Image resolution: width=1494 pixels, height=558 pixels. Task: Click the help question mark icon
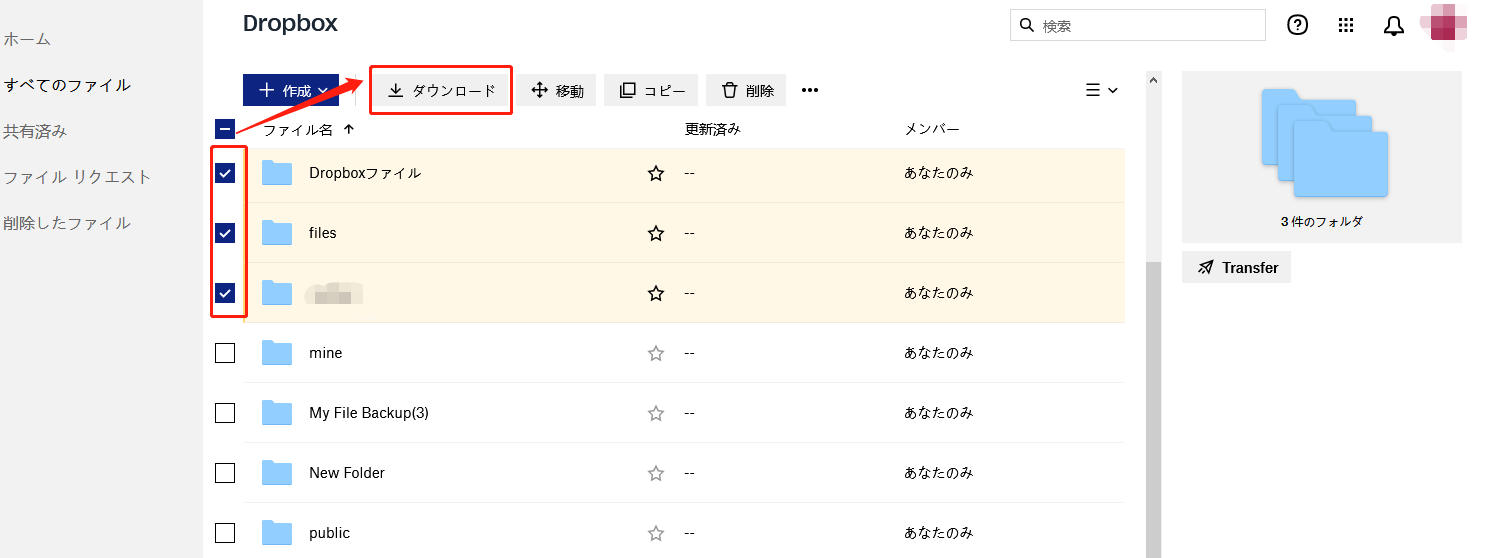pyautogui.click(x=1297, y=26)
